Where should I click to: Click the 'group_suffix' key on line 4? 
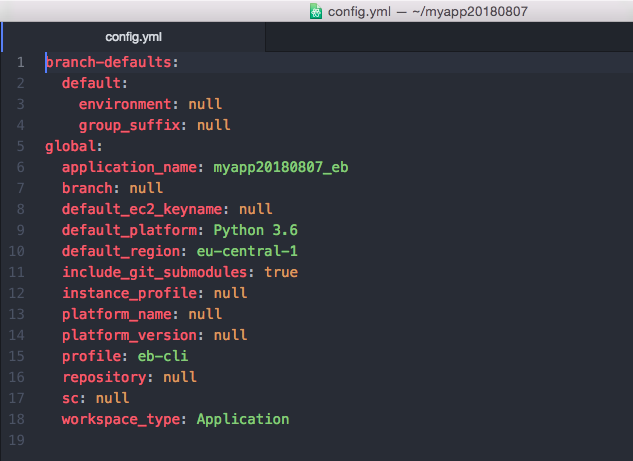tap(130, 125)
